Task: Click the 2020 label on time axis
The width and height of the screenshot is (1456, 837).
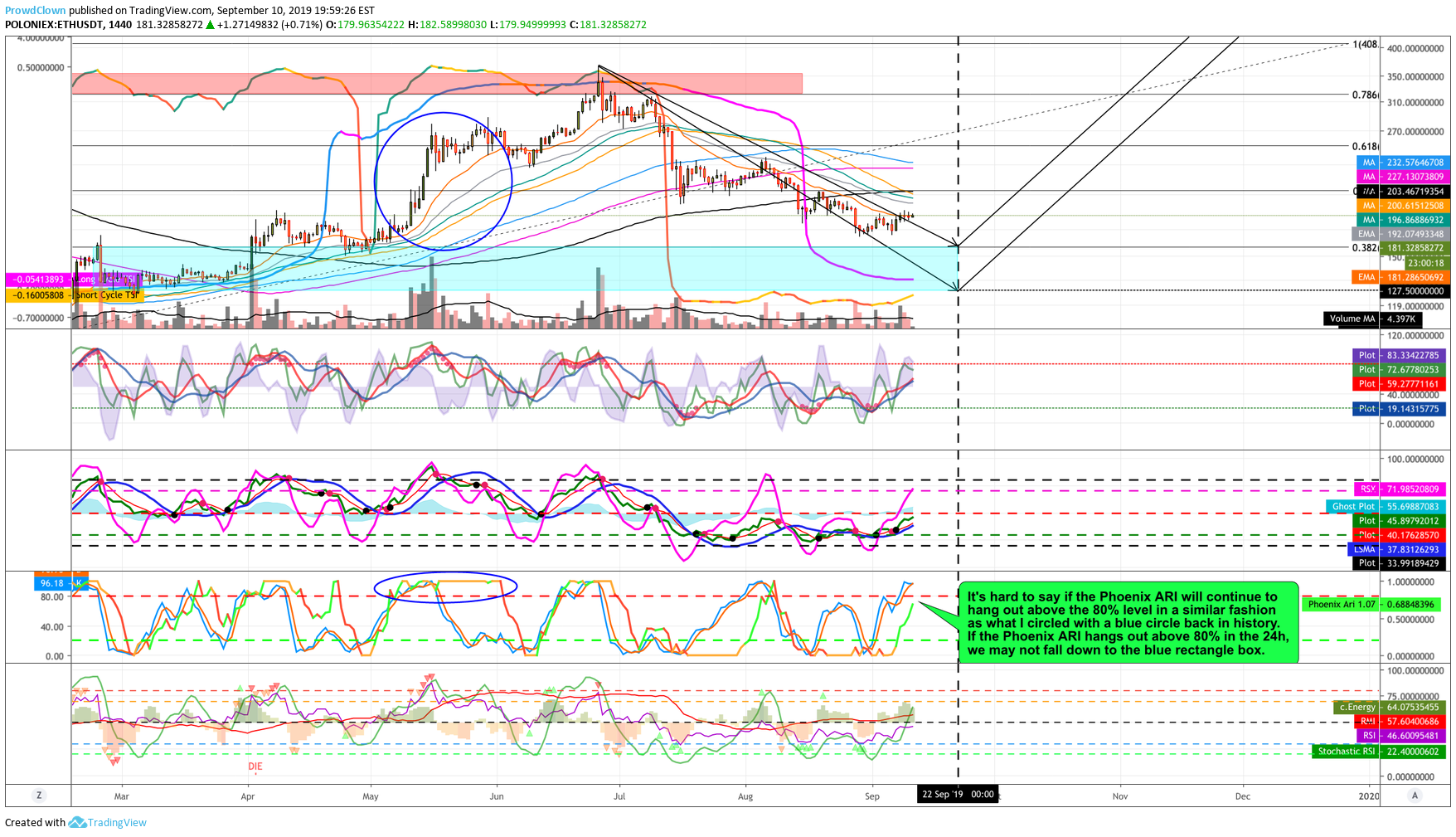Action: (1369, 796)
